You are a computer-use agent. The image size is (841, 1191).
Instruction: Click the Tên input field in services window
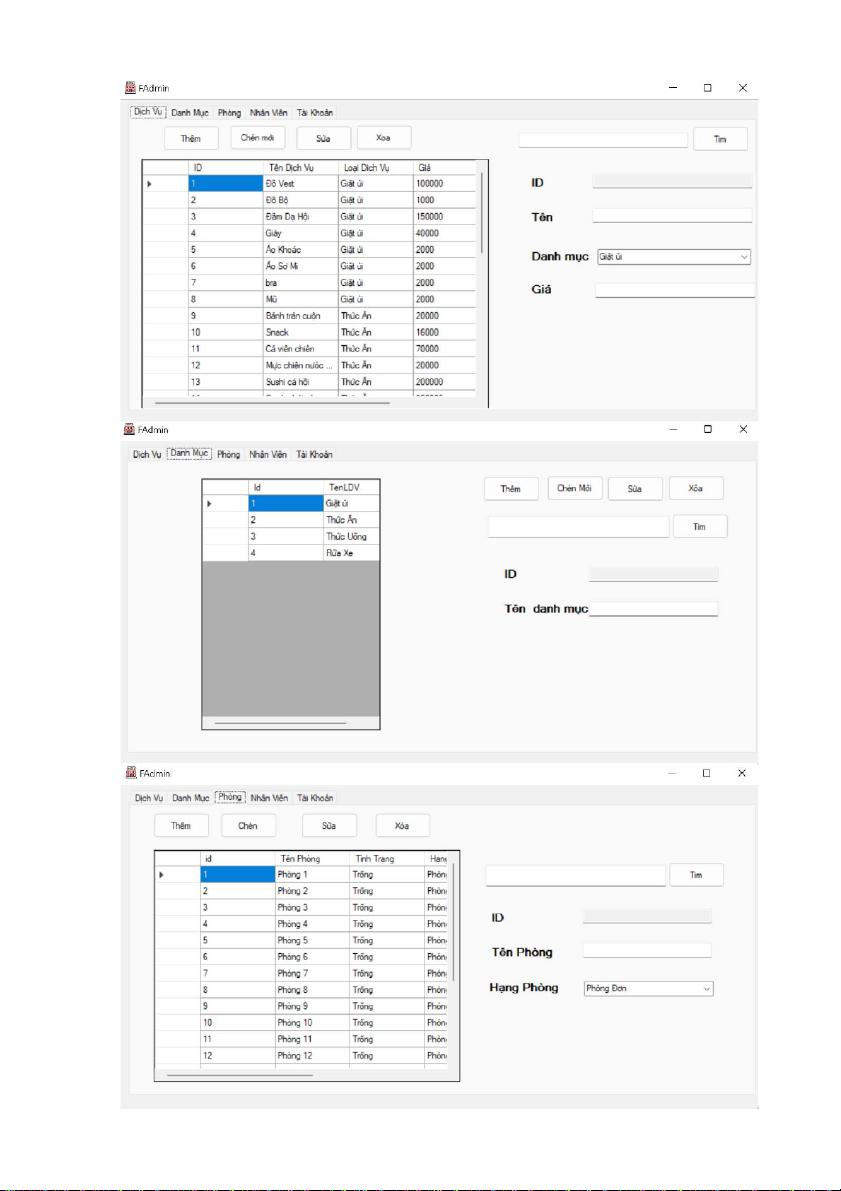tap(672, 216)
